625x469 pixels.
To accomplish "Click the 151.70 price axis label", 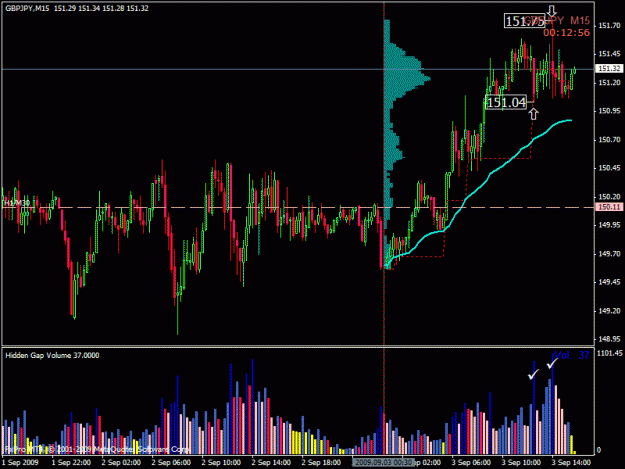I will pyautogui.click(x=609, y=26).
